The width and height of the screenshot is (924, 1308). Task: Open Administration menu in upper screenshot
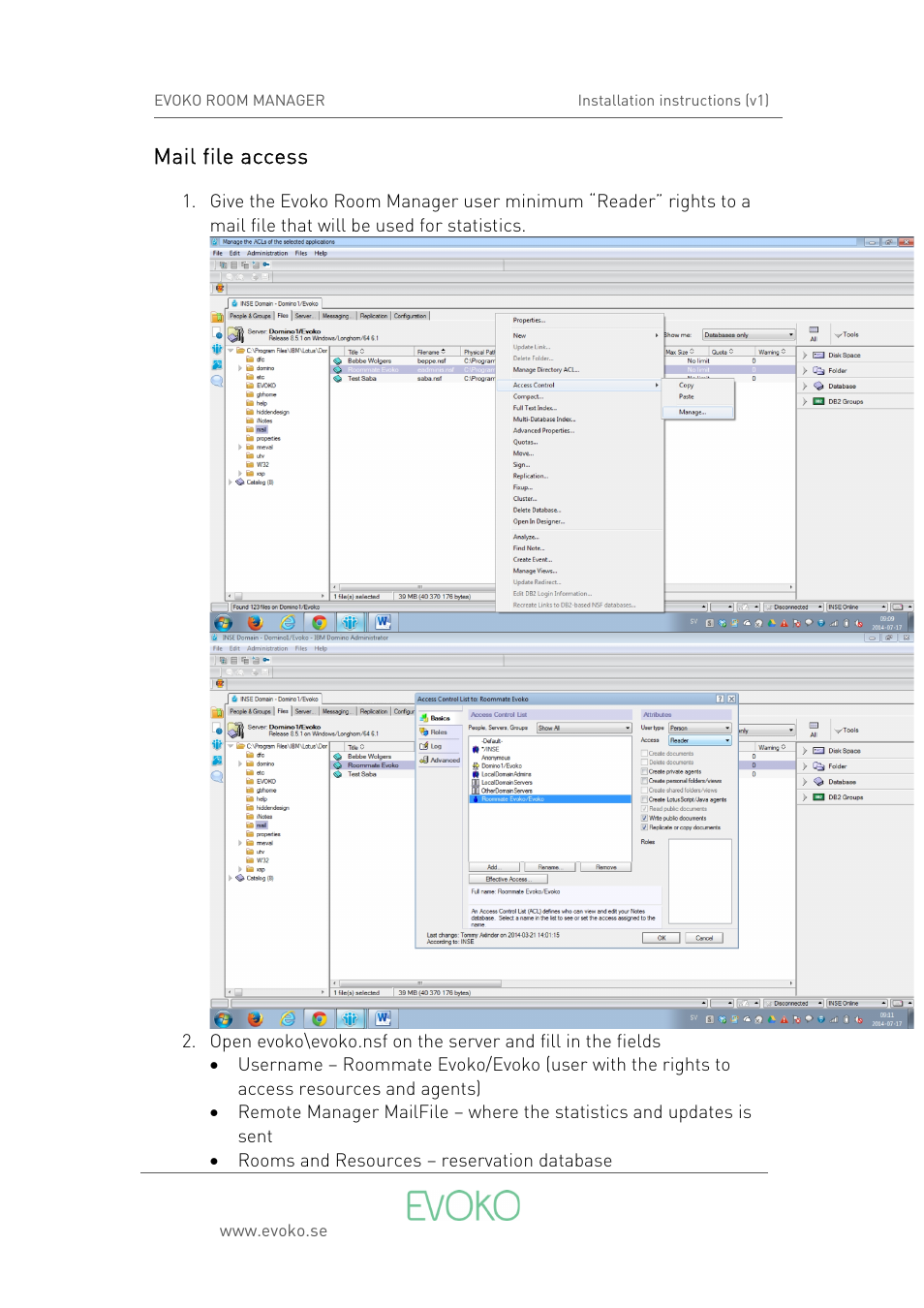point(267,253)
